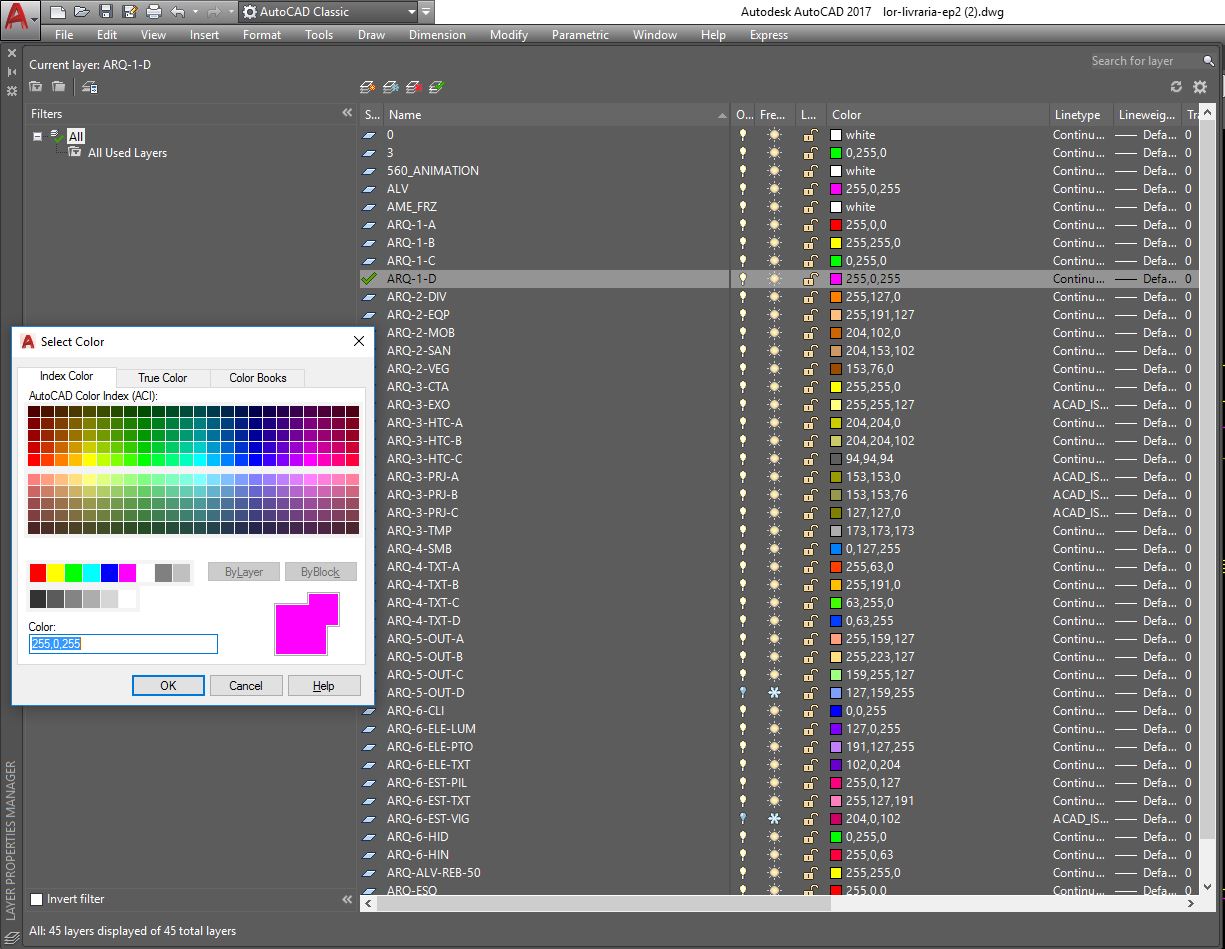The height and width of the screenshot is (949, 1225).
Task: Turn off the bulb for ARQ-6-CLI layer
Action: click(x=743, y=711)
